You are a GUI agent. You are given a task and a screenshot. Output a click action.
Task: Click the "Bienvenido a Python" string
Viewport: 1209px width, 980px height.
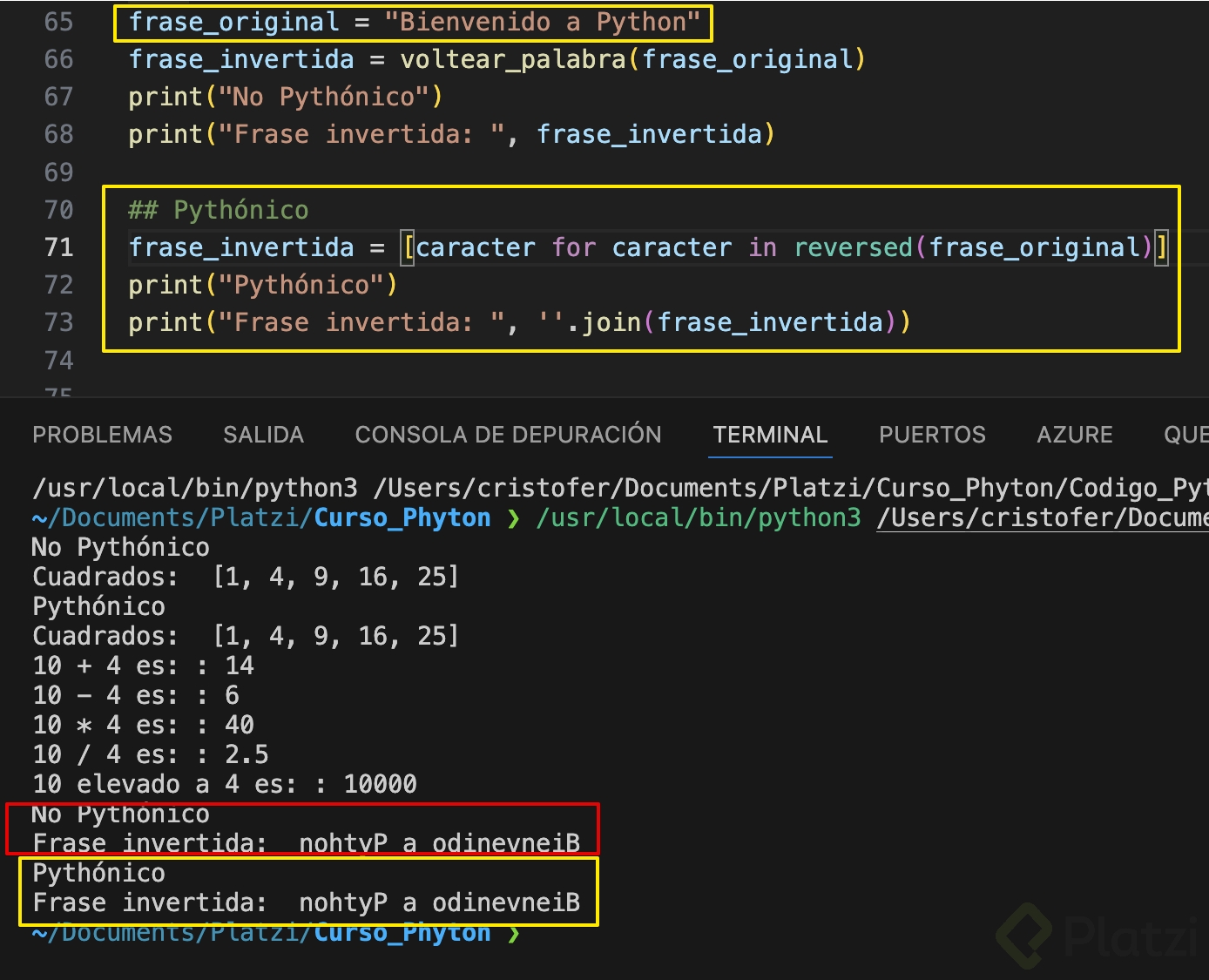click(x=543, y=22)
